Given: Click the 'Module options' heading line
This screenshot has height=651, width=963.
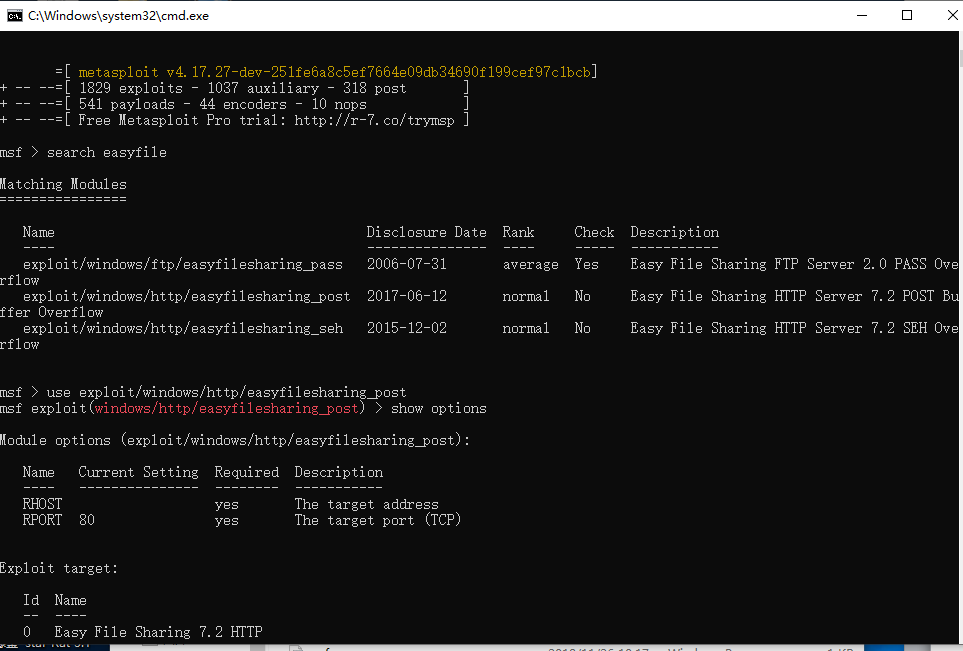Looking at the screenshot, I should (x=235, y=440).
